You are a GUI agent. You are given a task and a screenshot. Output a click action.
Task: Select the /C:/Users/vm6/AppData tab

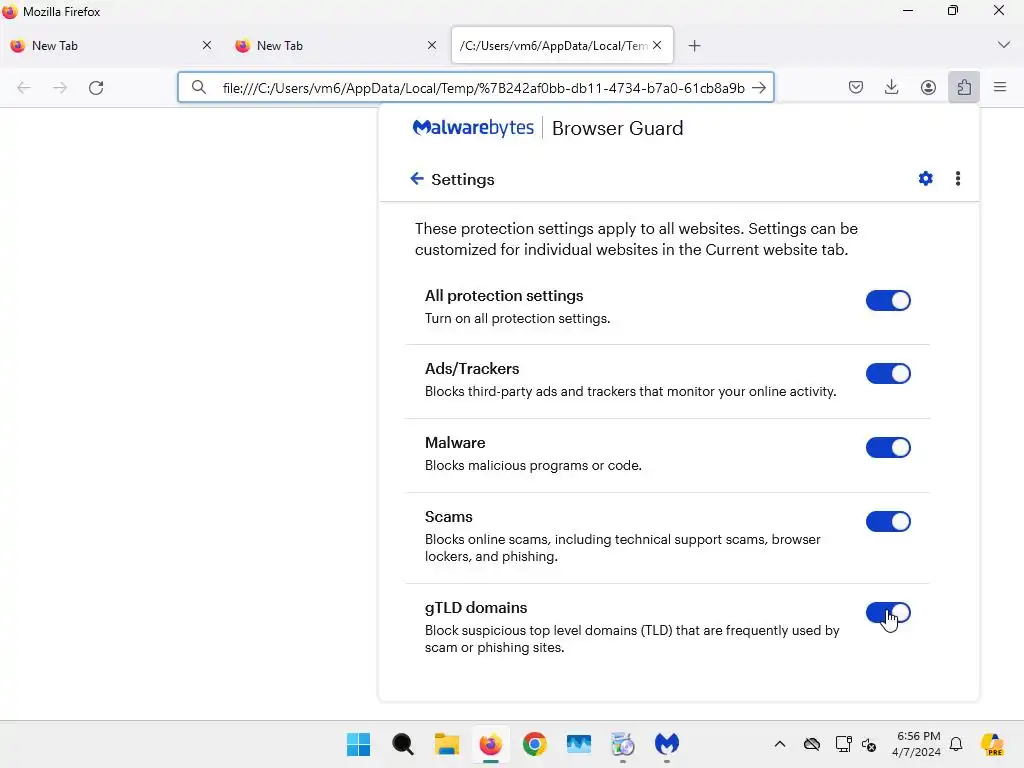click(562, 45)
